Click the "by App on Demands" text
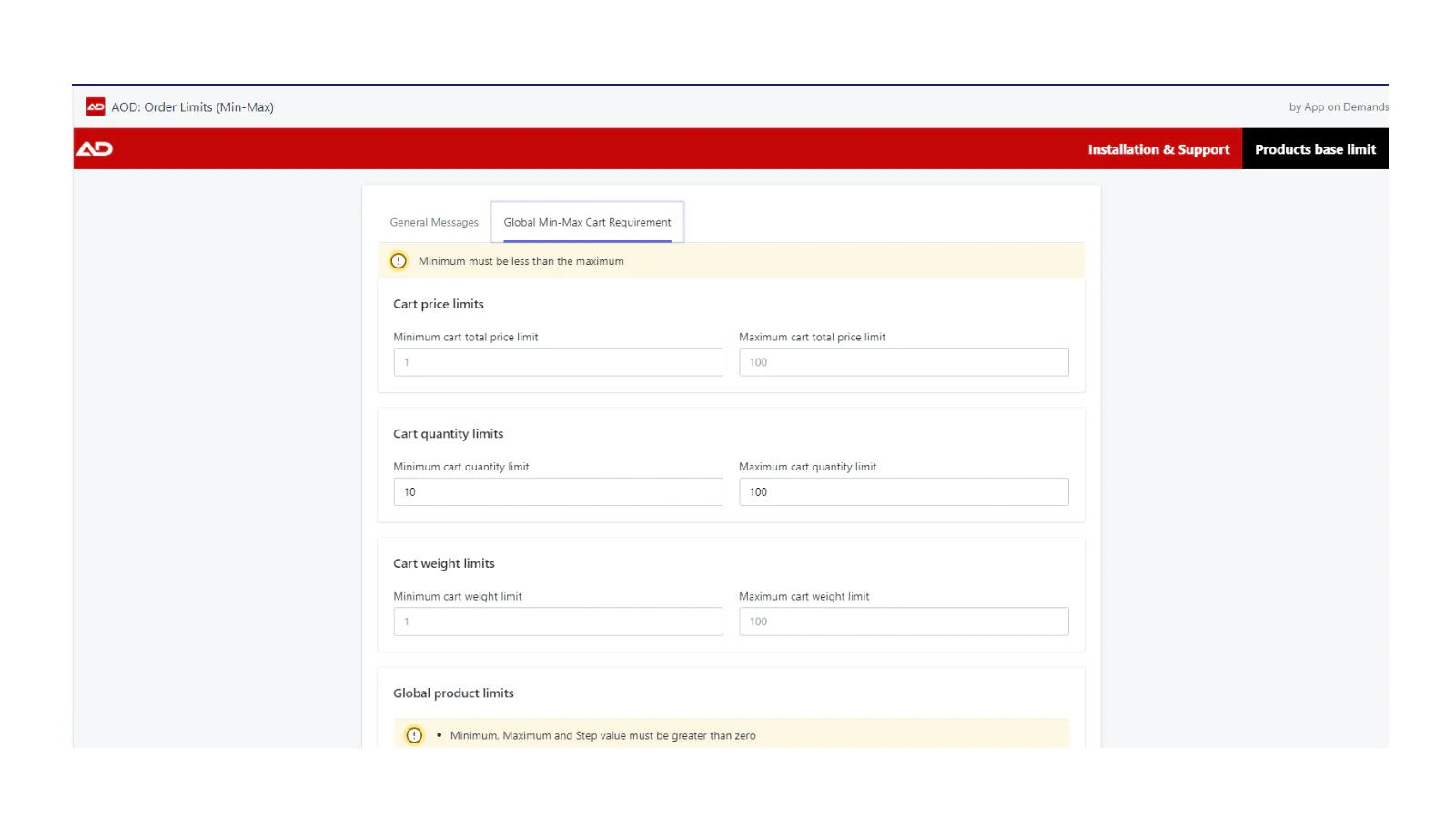This screenshot has width=1456, height=819. coord(1338,106)
